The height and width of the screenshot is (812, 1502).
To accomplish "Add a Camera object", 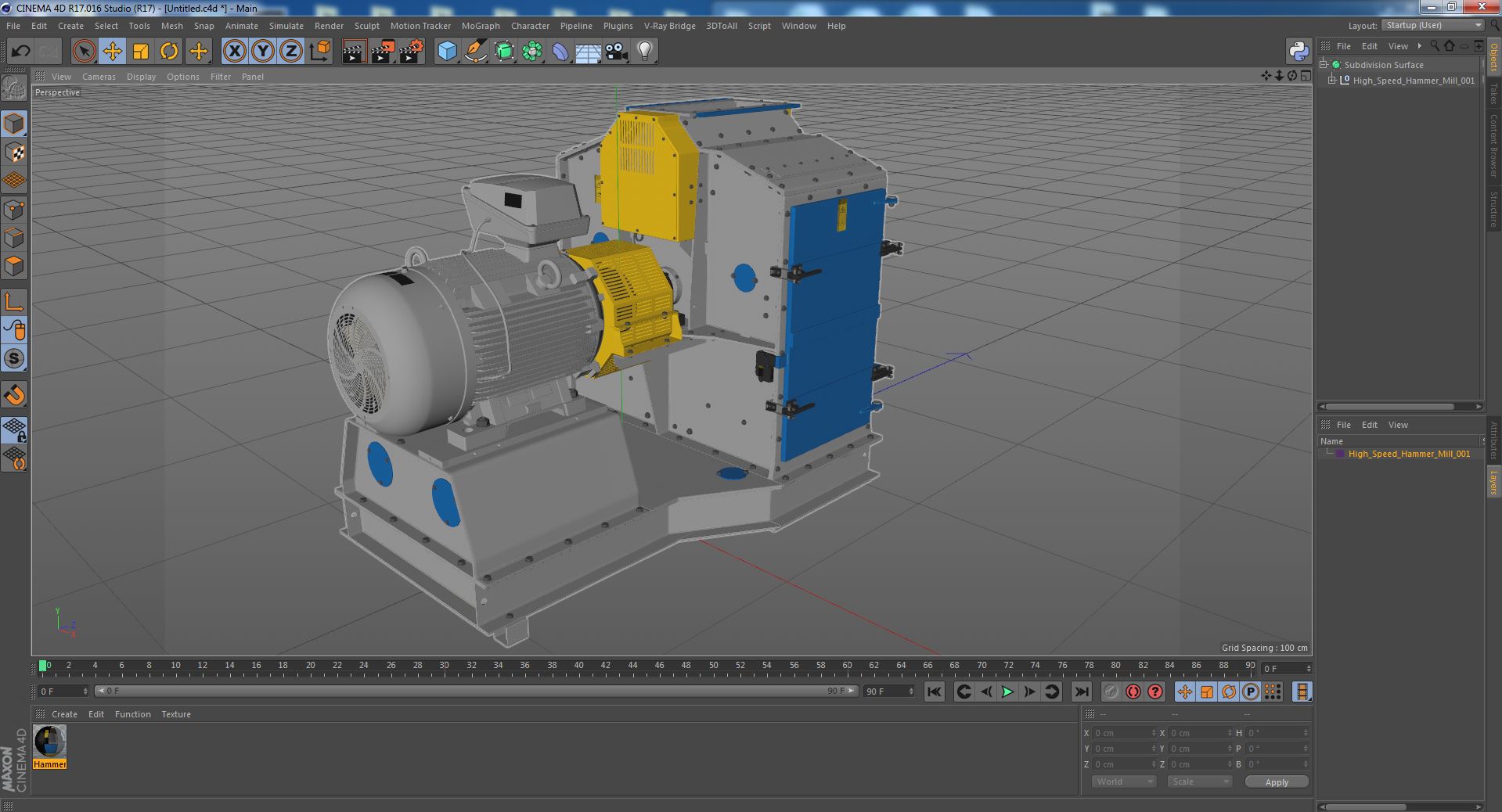I will [x=616, y=52].
